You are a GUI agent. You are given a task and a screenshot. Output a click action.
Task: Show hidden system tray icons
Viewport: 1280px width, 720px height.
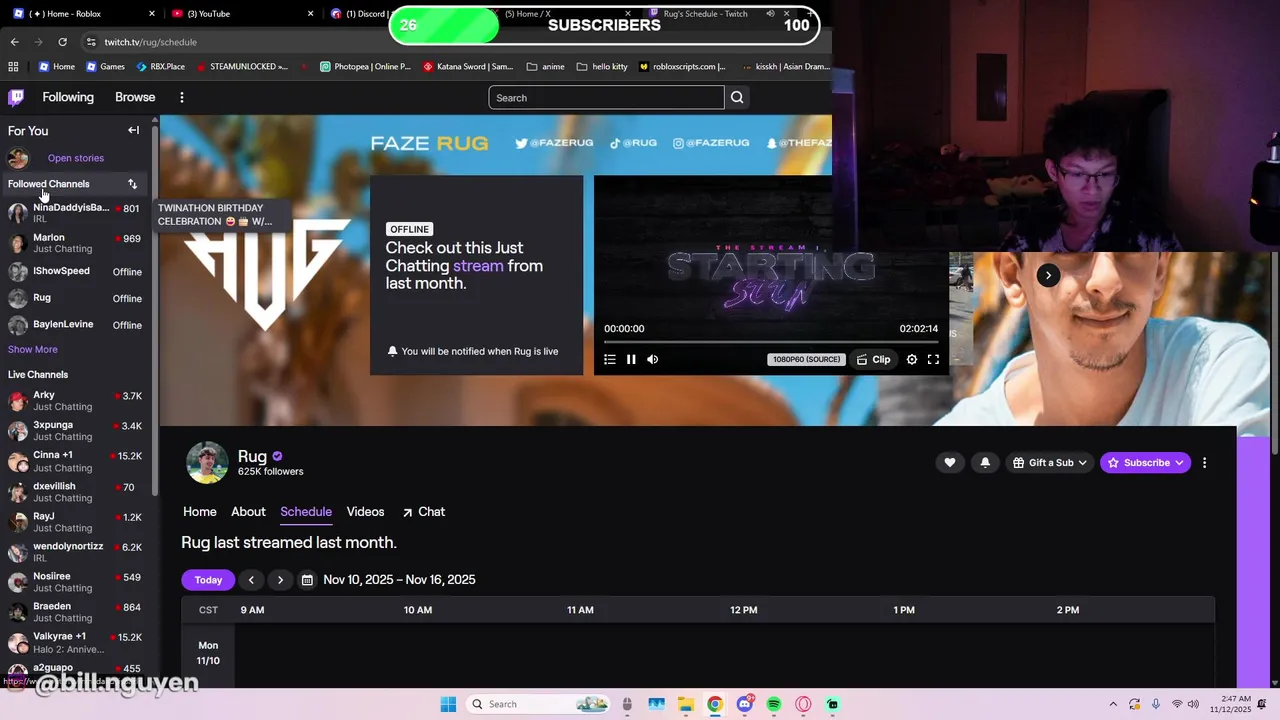coord(1113,704)
